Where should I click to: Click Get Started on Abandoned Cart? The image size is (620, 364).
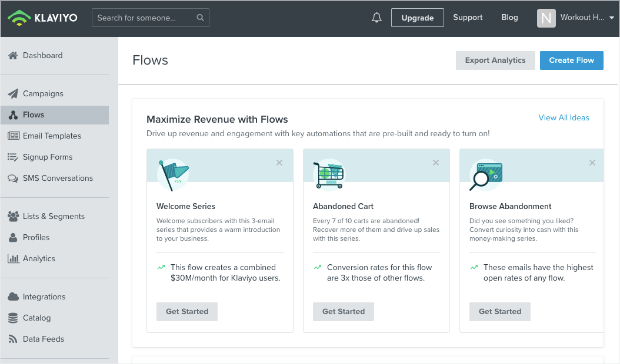pos(343,311)
